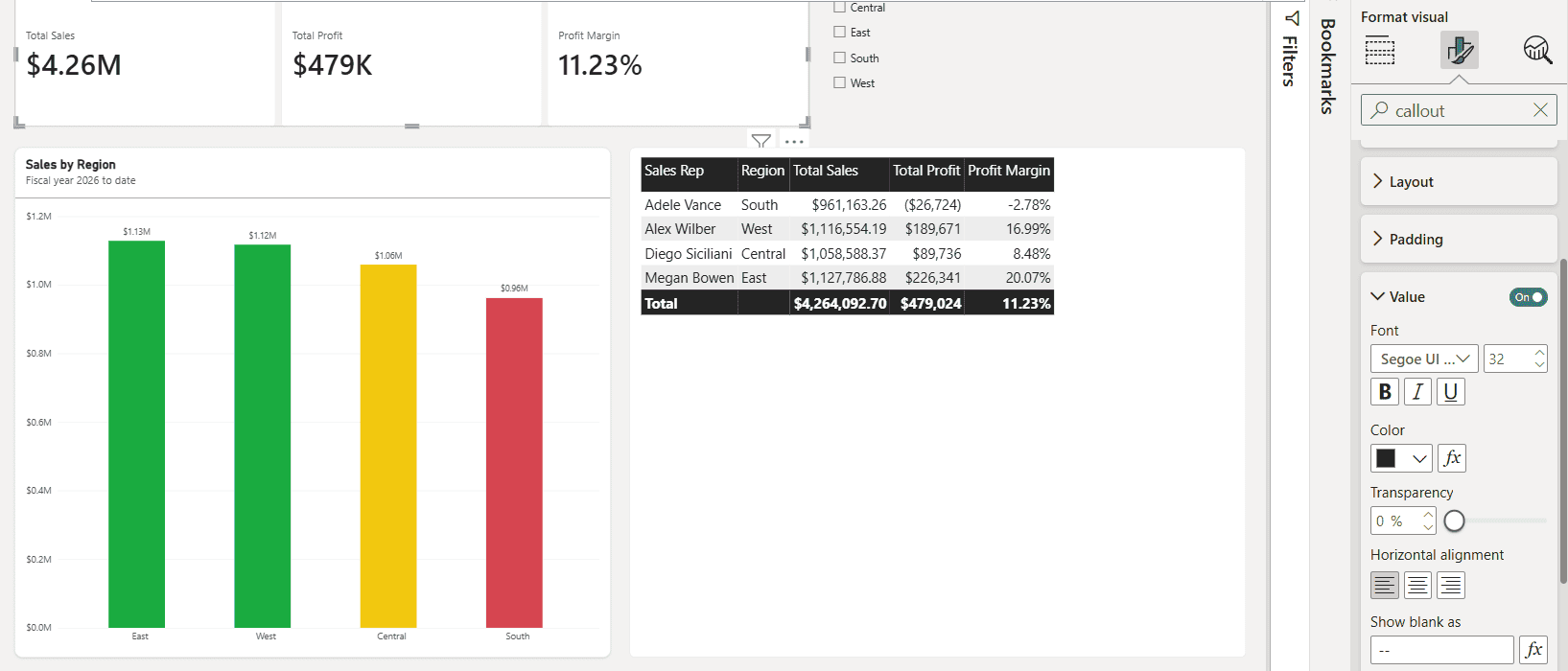Screen dimensions: 1568x671
Task: Click the Sales by Region chart title
Action: [70, 165]
